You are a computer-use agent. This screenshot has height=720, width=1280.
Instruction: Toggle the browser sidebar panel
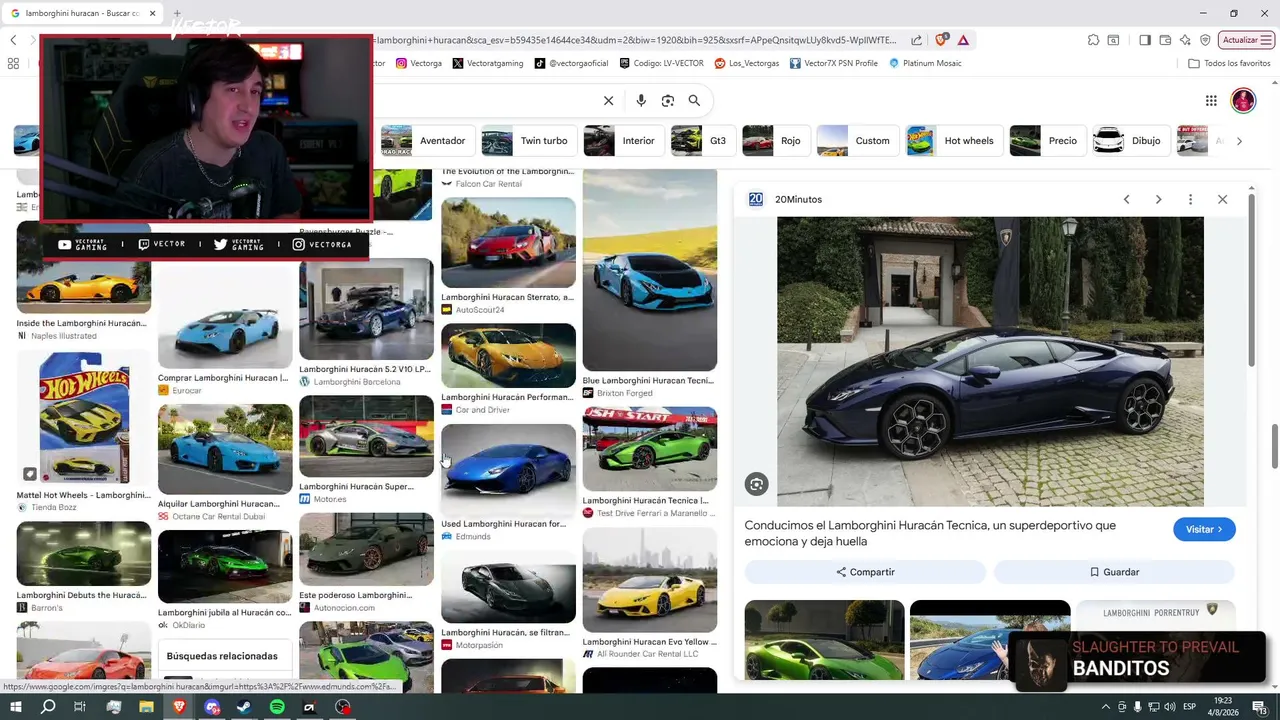(1145, 40)
